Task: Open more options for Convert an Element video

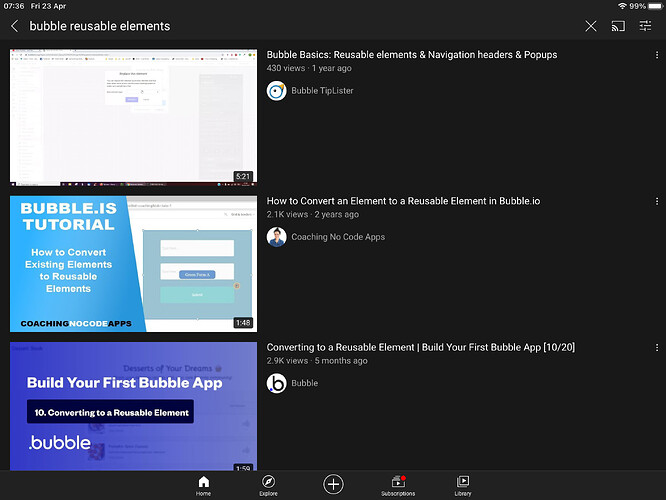Action: pyautogui.click(x=657, y=201)
